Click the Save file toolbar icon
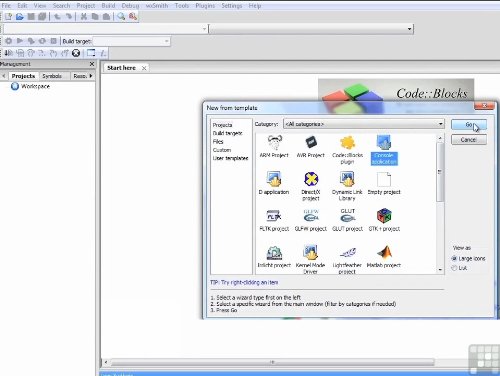This screenshot has width=500, height=376. [x=31, y=16]
